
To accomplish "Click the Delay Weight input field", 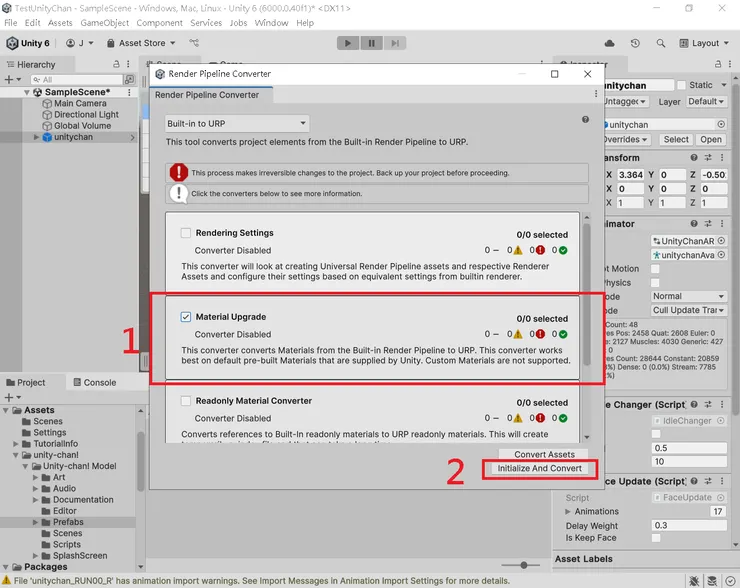I will click(x=689, y=525).
